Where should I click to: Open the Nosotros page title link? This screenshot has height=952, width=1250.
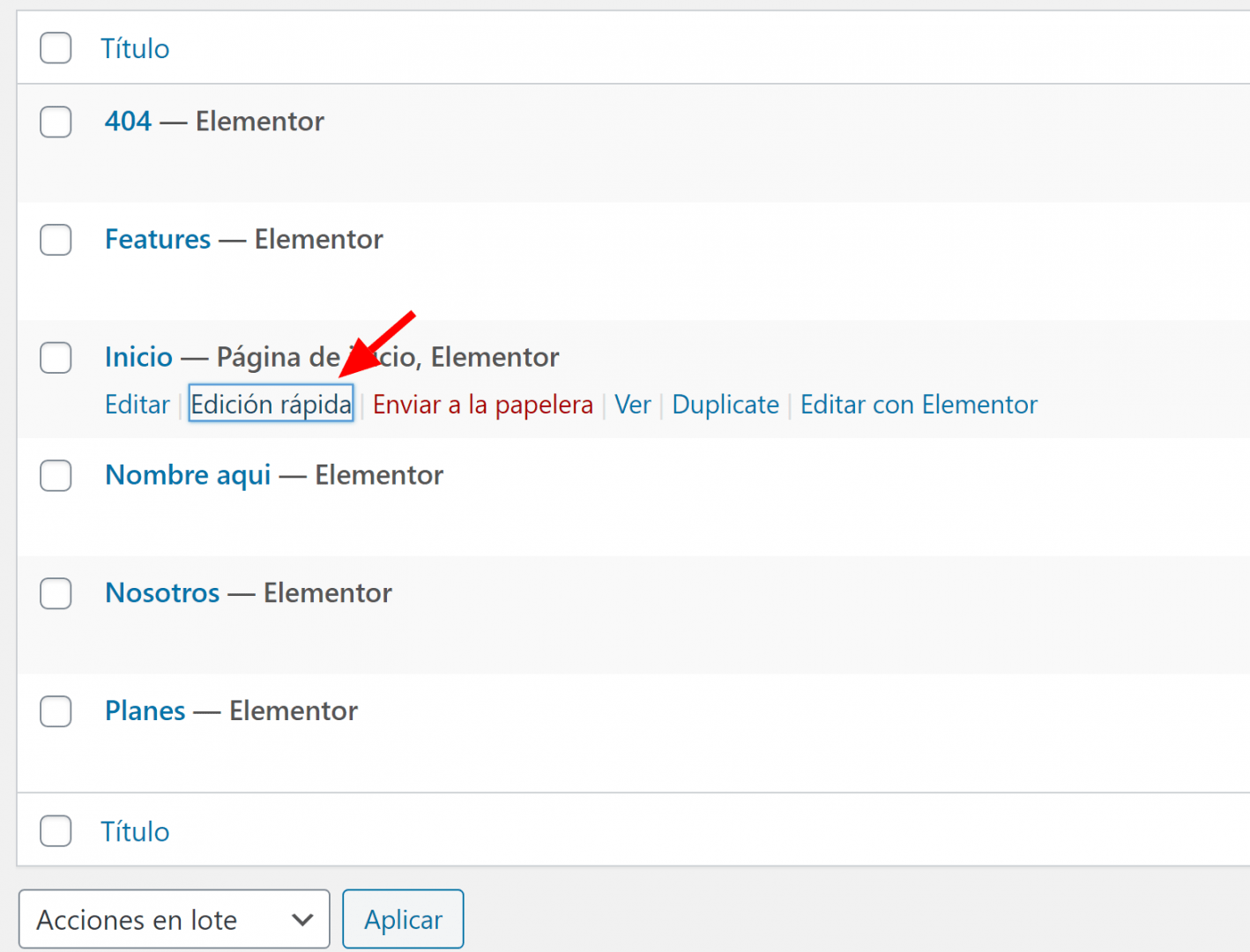tap(162, 593)
